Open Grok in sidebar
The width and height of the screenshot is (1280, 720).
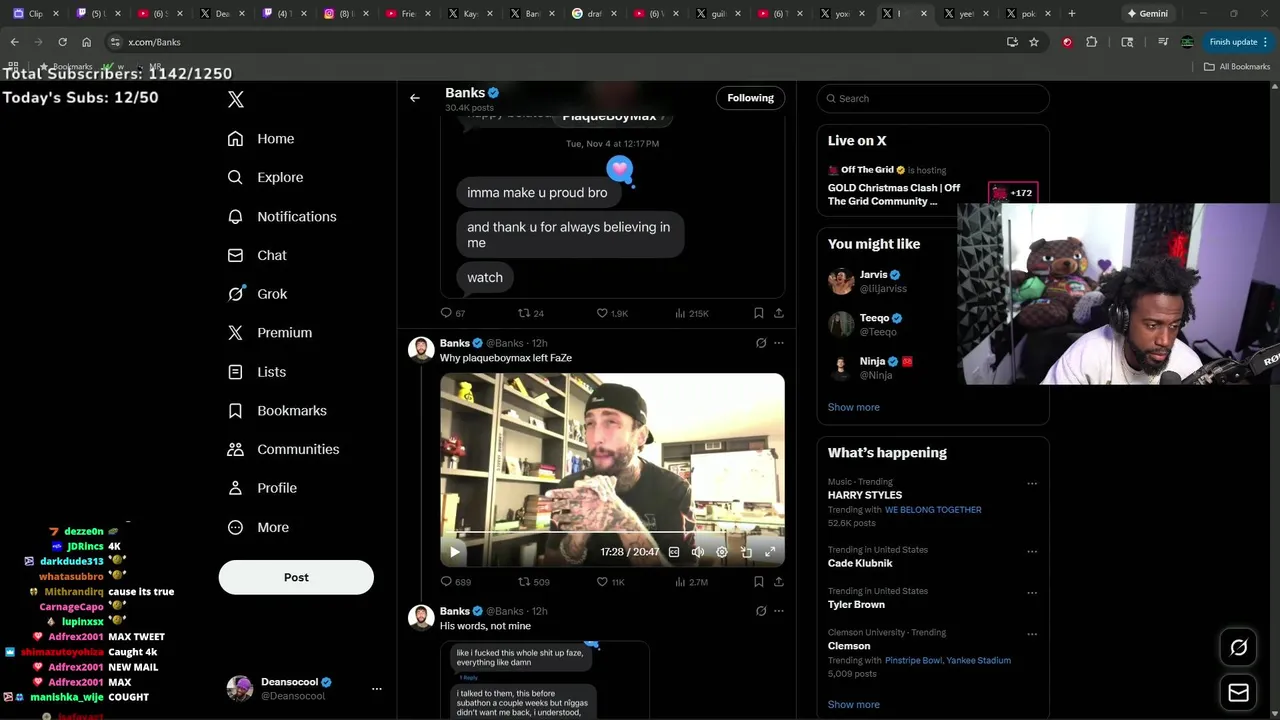point(257,294)
